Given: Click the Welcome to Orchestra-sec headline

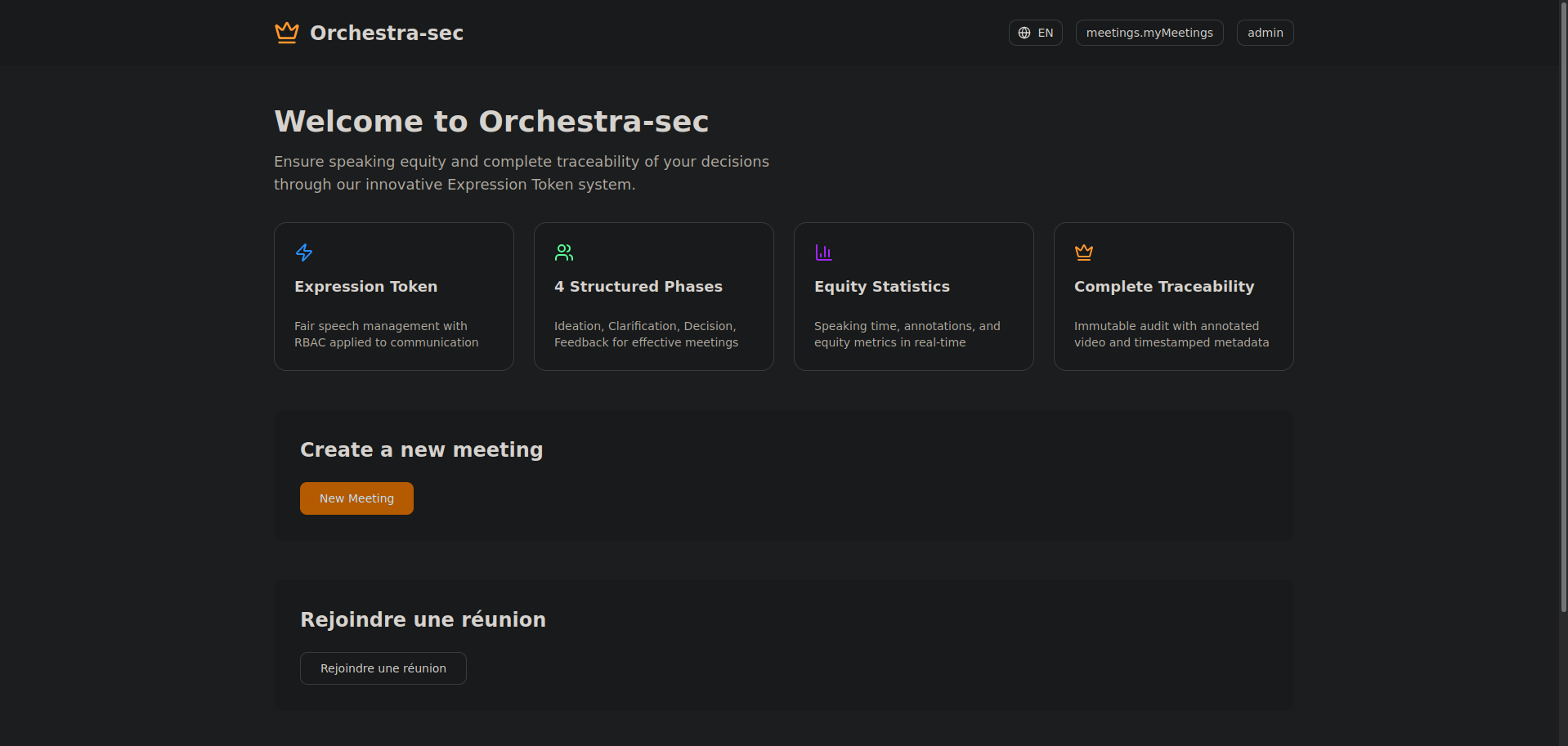Looking at the screenshot, I should [x=491, y=122].
